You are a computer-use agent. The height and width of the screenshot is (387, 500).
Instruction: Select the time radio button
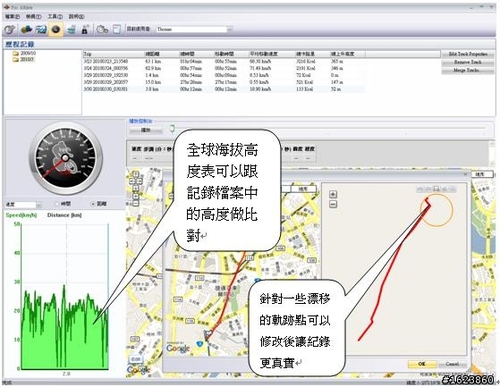[x=63, y=204]
